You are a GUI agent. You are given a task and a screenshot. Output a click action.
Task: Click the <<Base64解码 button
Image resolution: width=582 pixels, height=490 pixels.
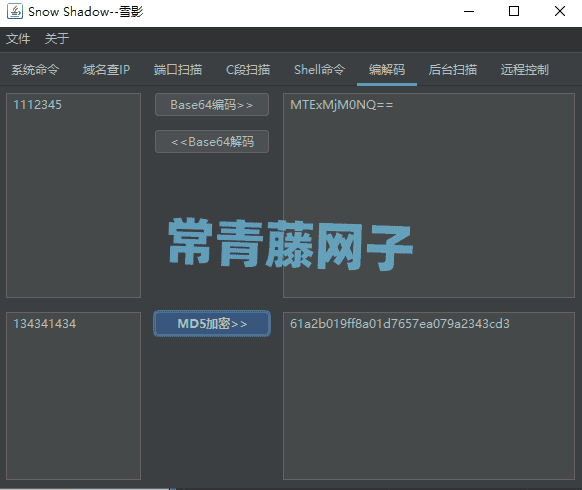212,141
